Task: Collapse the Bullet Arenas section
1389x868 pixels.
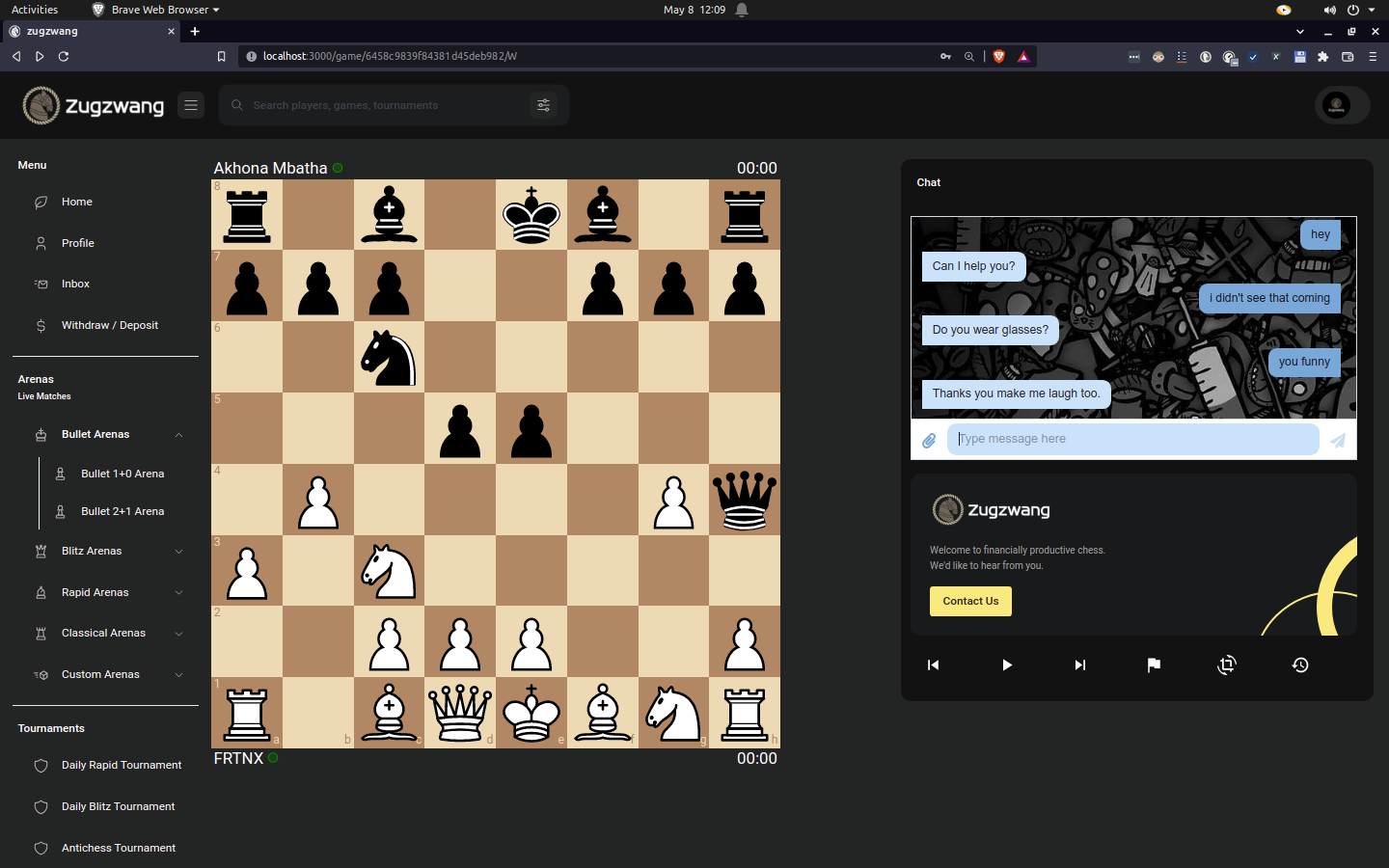Action: 178,435
